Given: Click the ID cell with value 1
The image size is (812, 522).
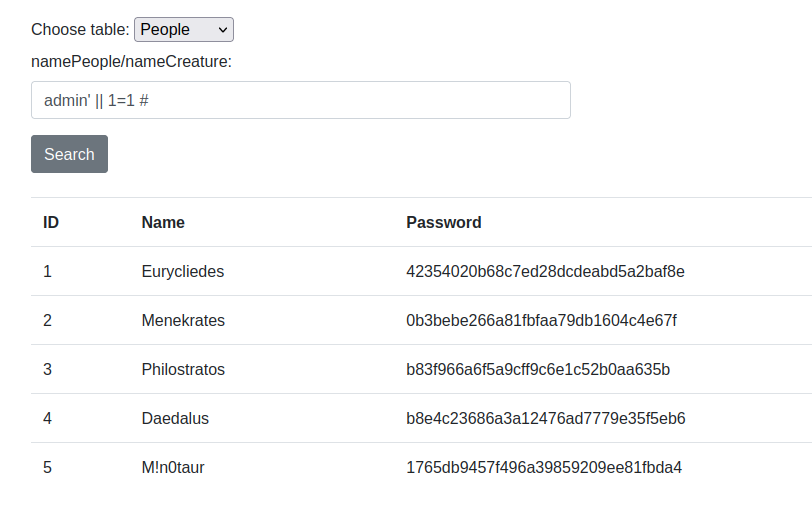Looking at the screenshot, I should click(x=47, y=271).
